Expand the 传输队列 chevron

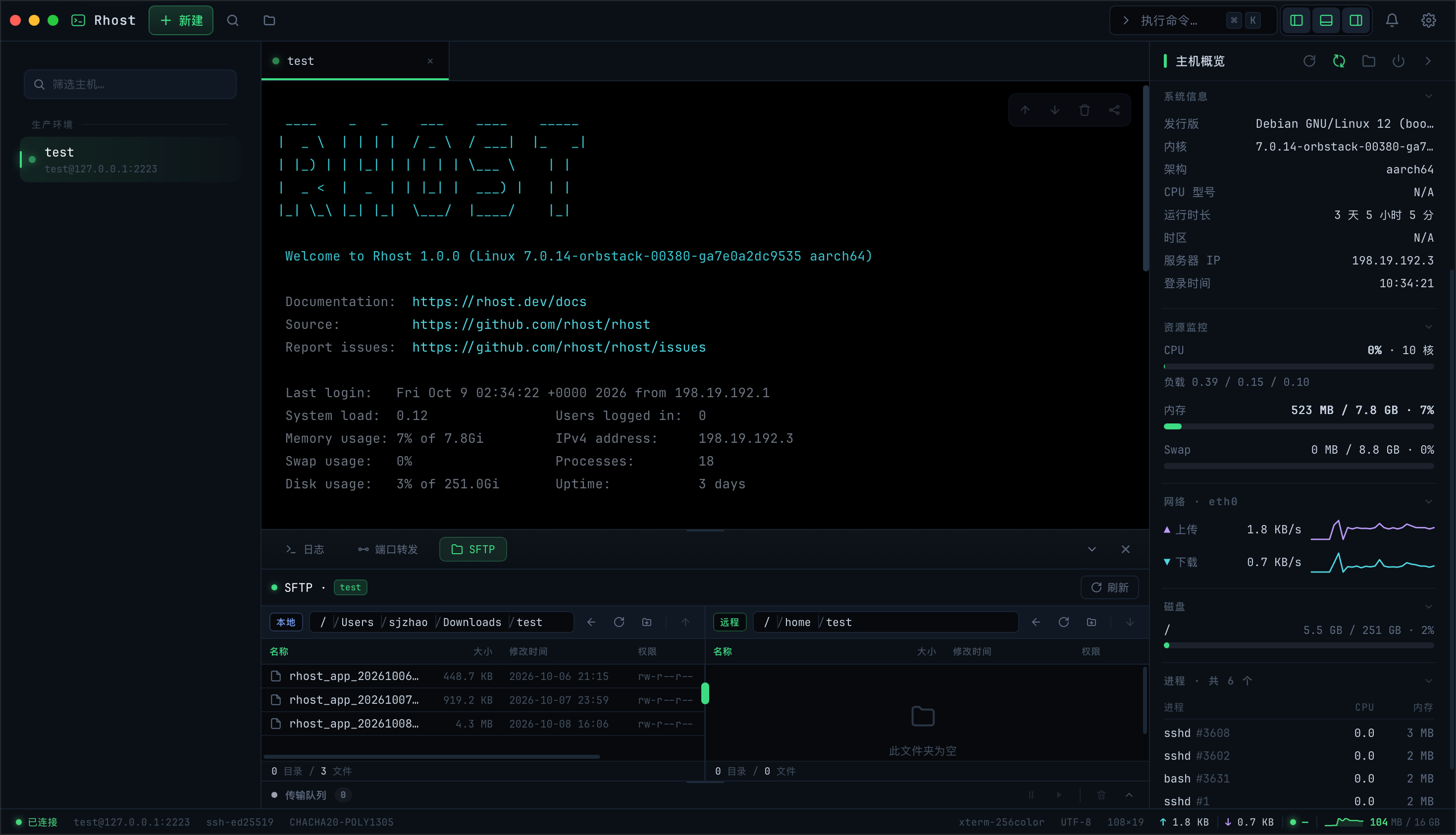click(x=1129, y=795)
